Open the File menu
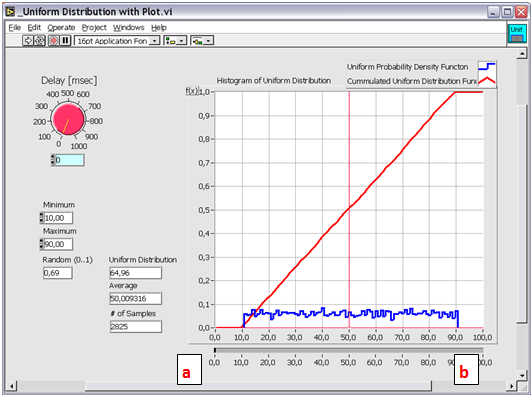Image resolution: width=532 pixels, height=396 pixels. 15,27
